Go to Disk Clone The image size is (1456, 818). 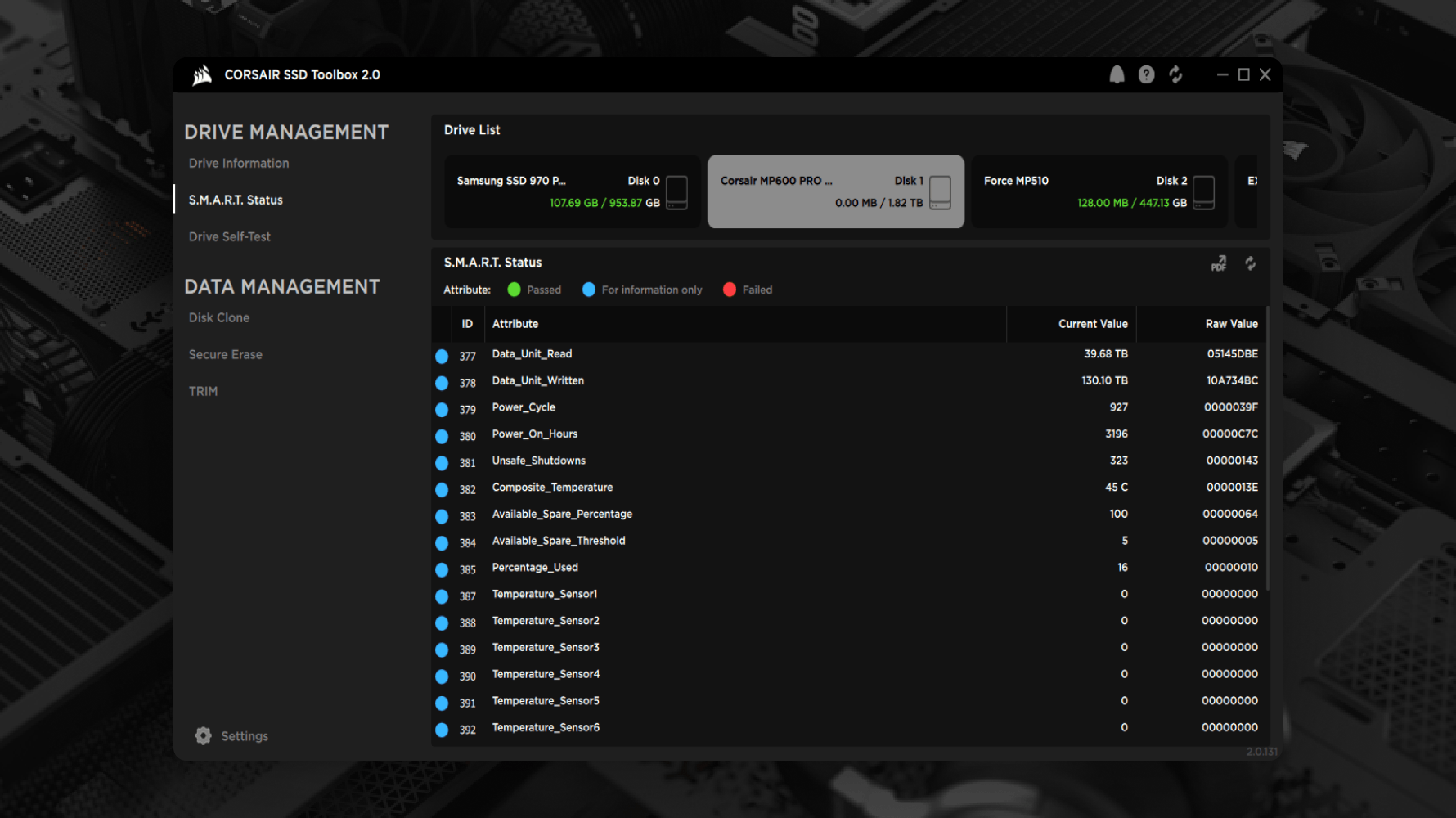click(x=219, y=317)
